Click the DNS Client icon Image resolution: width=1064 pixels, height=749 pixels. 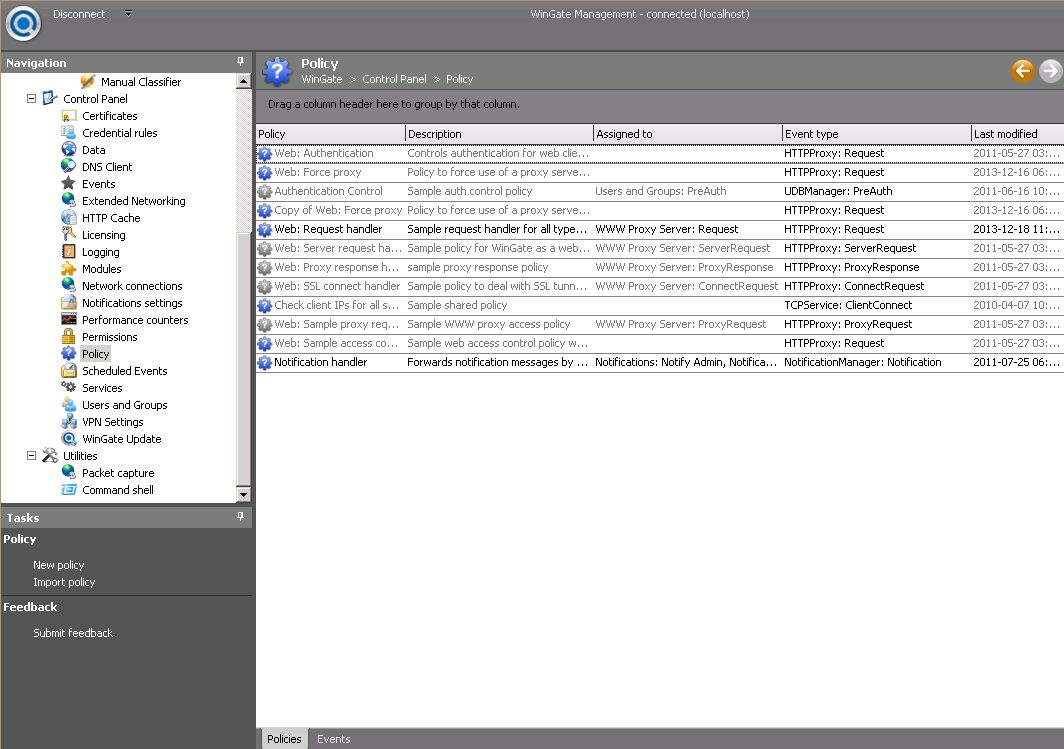click(x=69, y=166)
